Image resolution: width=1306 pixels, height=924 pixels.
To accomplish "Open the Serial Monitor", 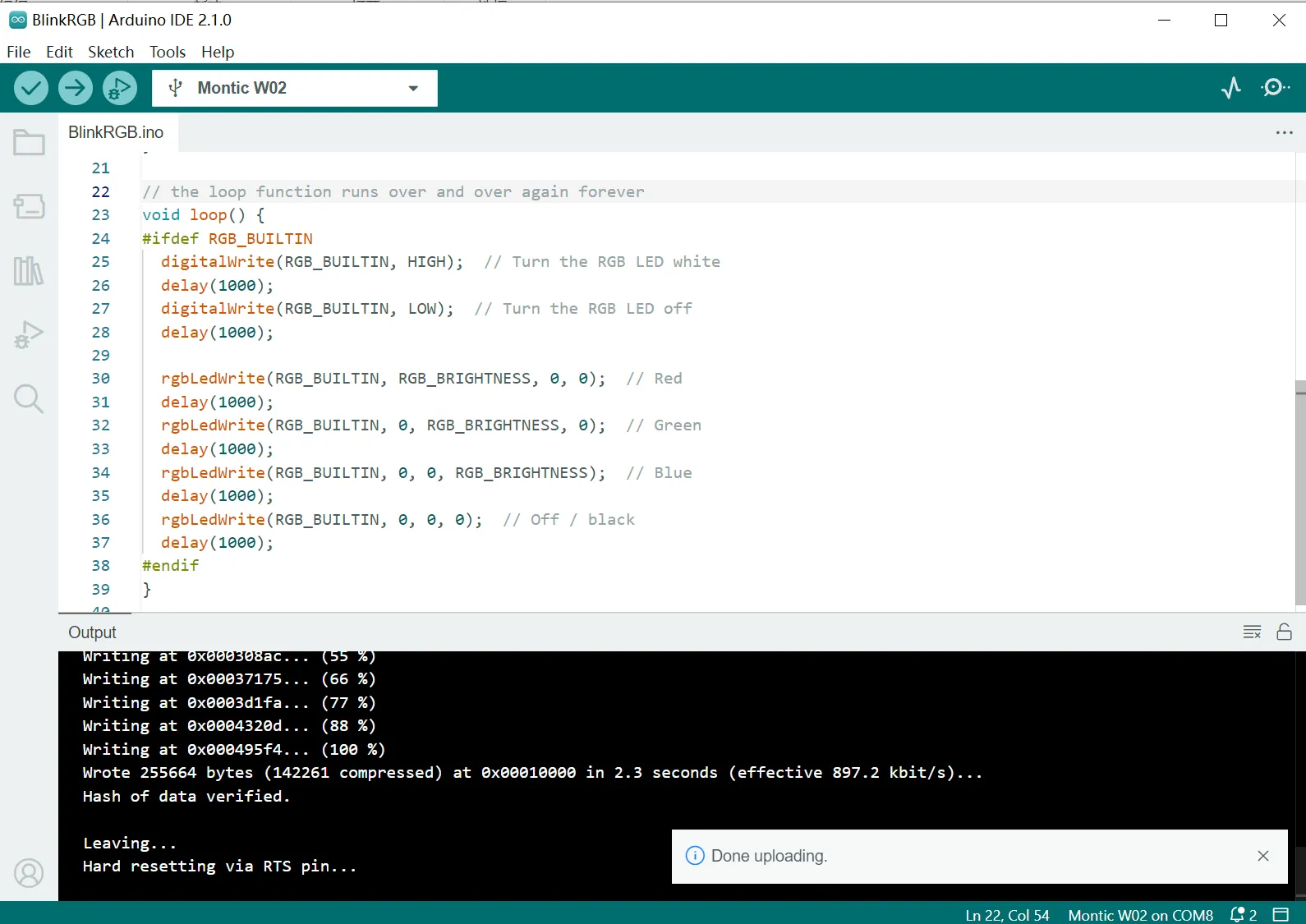I will (1275, 88).
